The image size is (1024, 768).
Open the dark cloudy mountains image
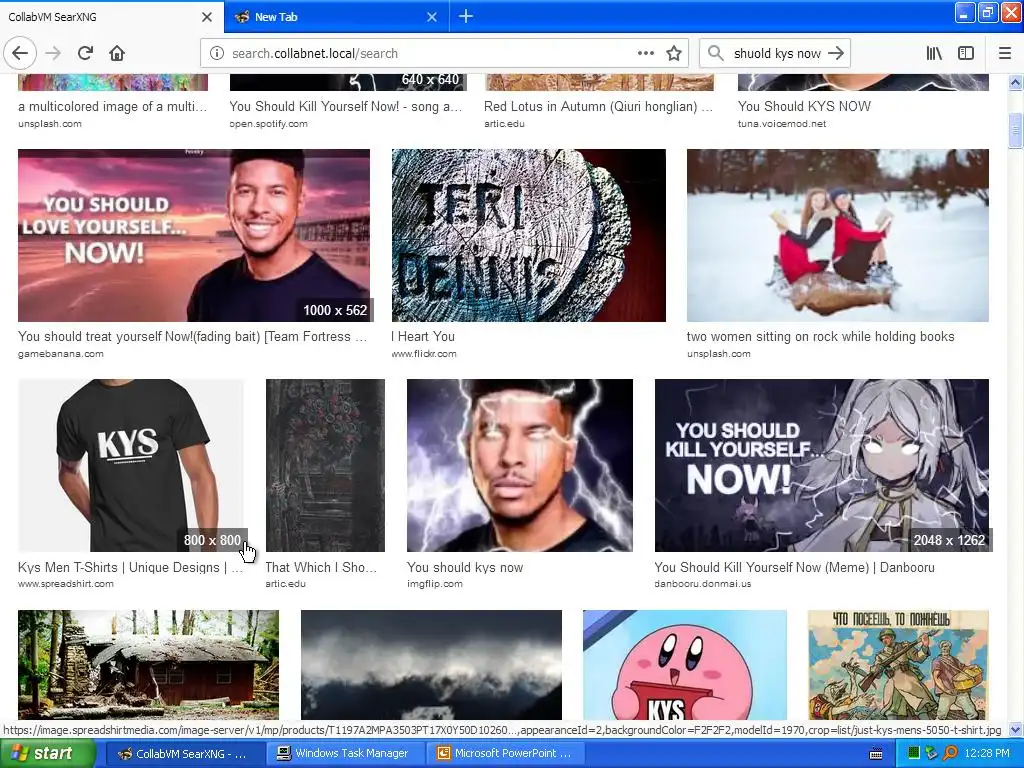pos(431,665)
